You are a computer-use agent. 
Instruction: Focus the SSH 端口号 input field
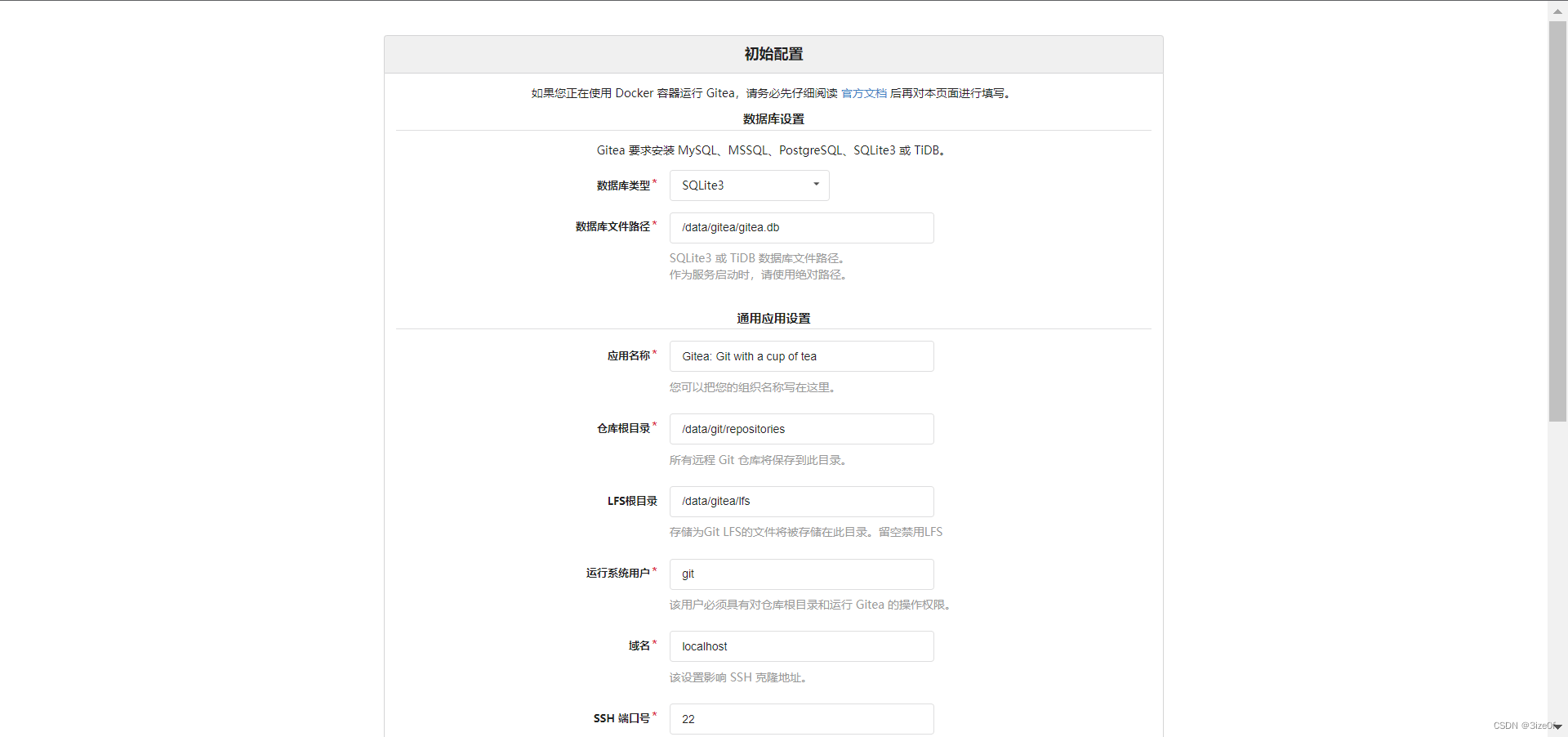(x=801, y=719)
